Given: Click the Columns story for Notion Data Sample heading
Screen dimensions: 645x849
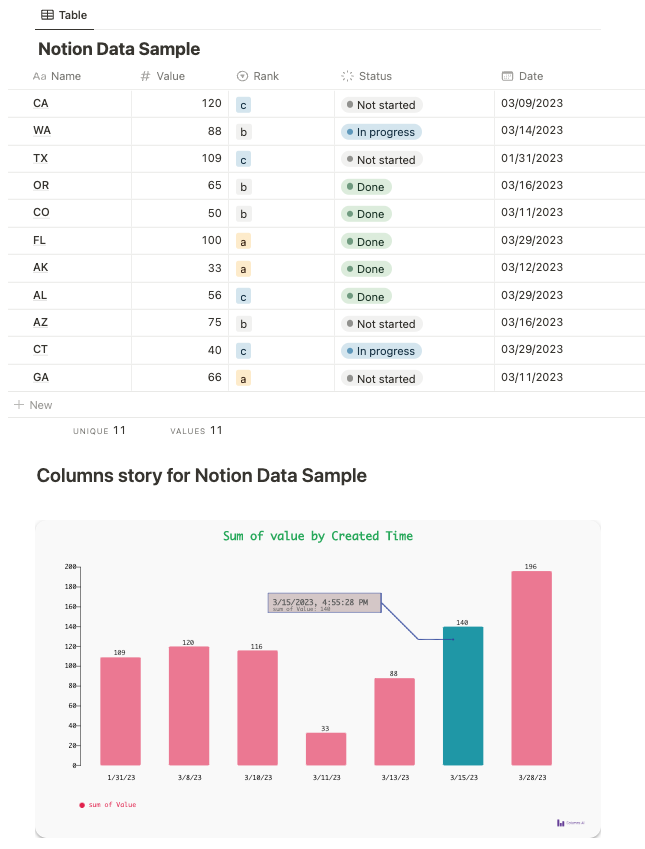Looking at the screenshot, I should (201, 475).
